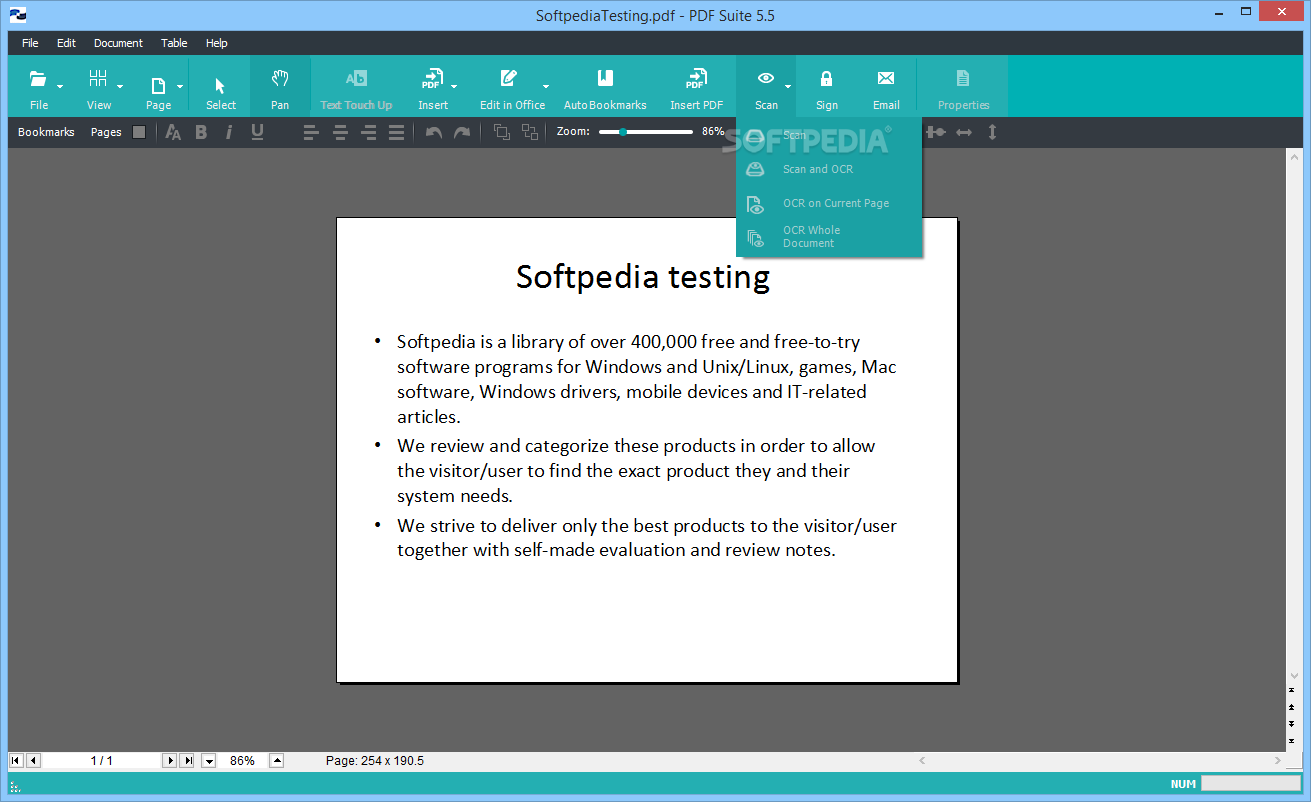Click the NUM status indicator
The height and width of the screenshot is (802, 1311).
coord(1183,784)
